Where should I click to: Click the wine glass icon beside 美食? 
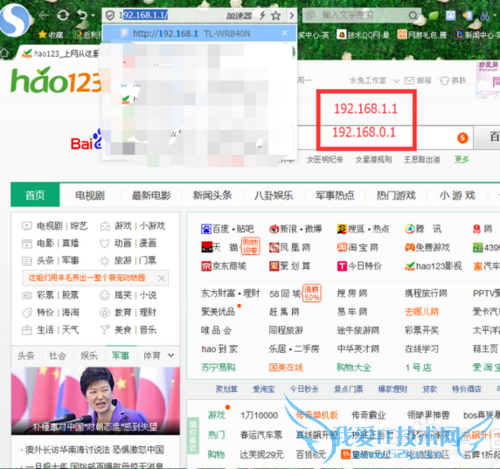[104, 330]
